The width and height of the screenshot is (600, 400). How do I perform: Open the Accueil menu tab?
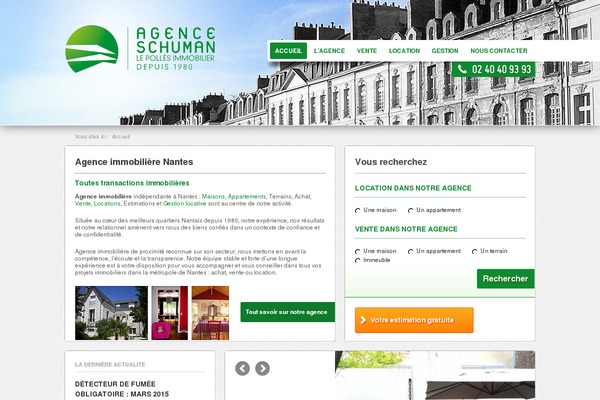(288, 50)
